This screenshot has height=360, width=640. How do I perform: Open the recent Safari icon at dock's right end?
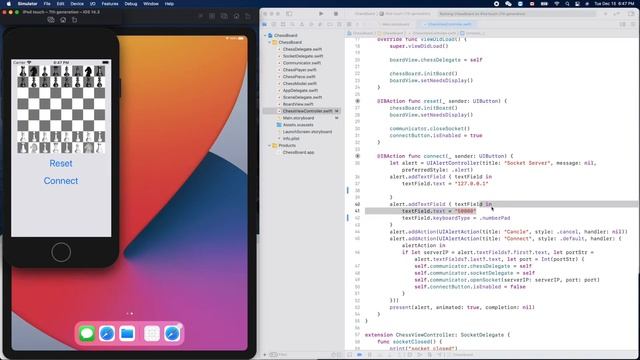click(x=172, y=333)
